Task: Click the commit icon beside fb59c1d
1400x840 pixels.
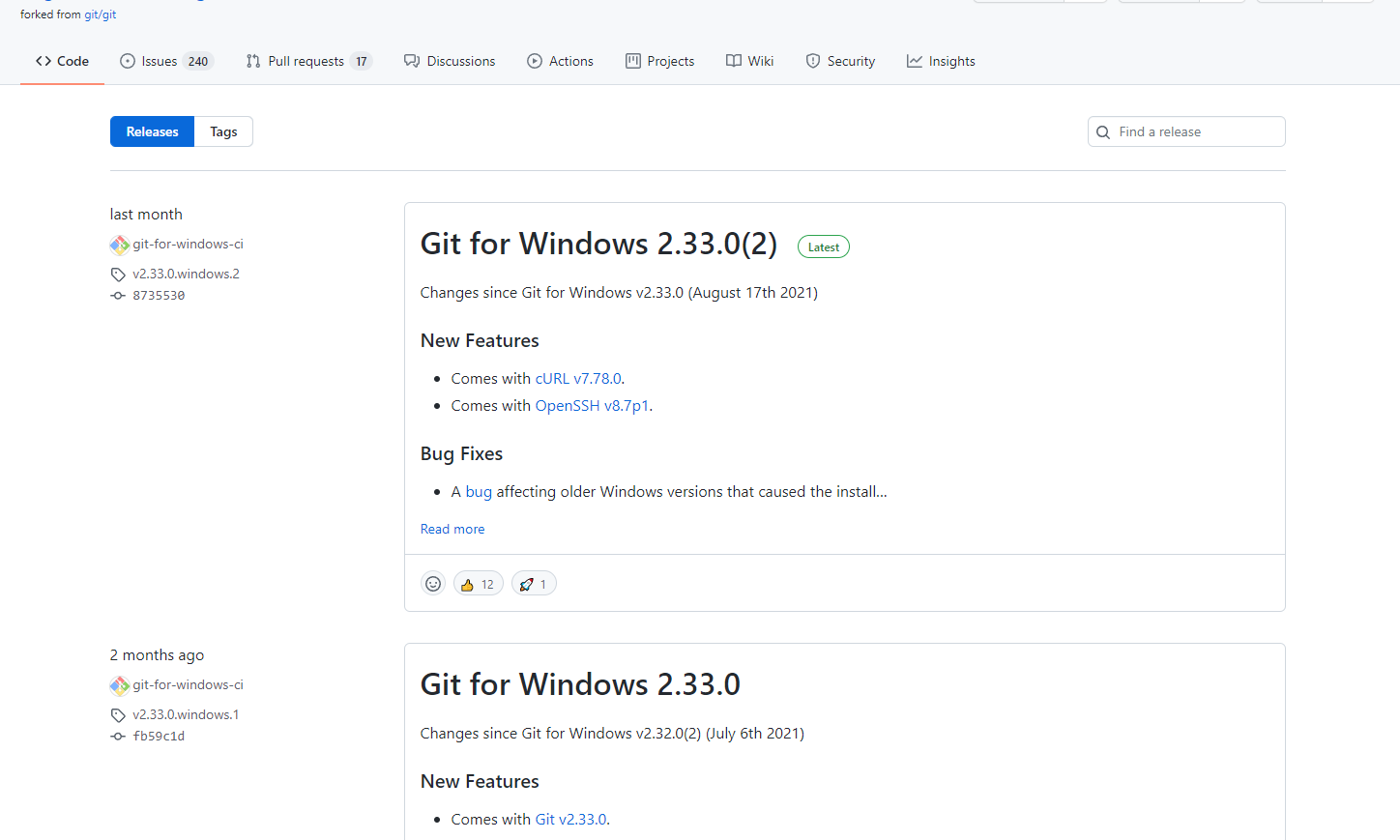Action: click(x=118, y=737)
